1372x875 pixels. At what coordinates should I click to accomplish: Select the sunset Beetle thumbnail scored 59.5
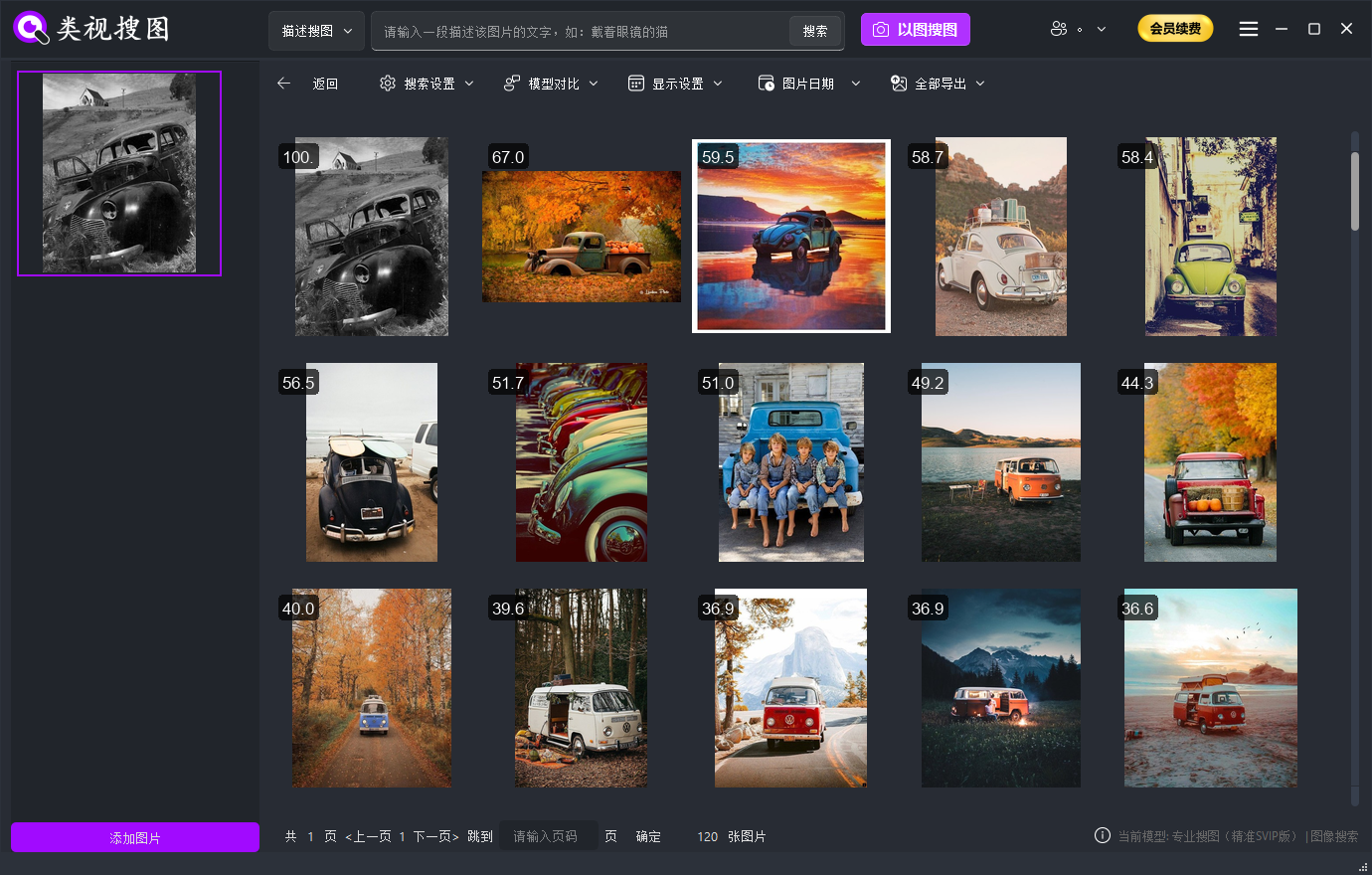coord(791,237)
